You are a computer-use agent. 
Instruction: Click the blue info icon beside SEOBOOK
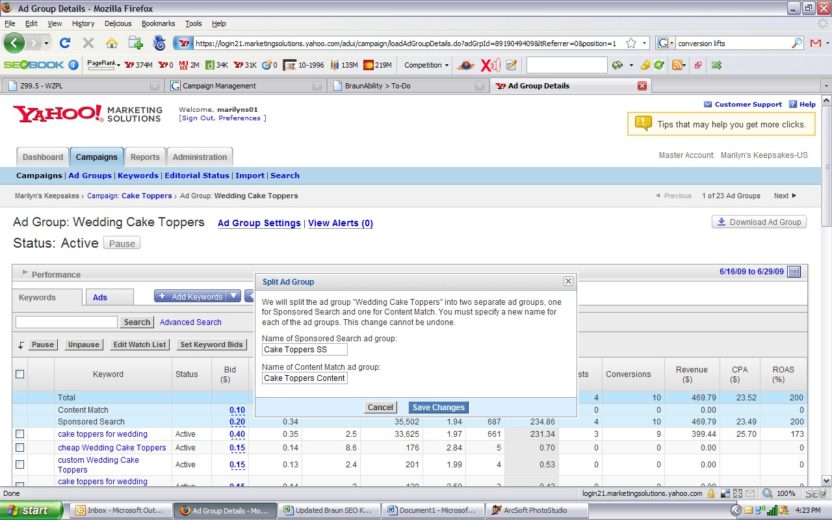(73, 65)
